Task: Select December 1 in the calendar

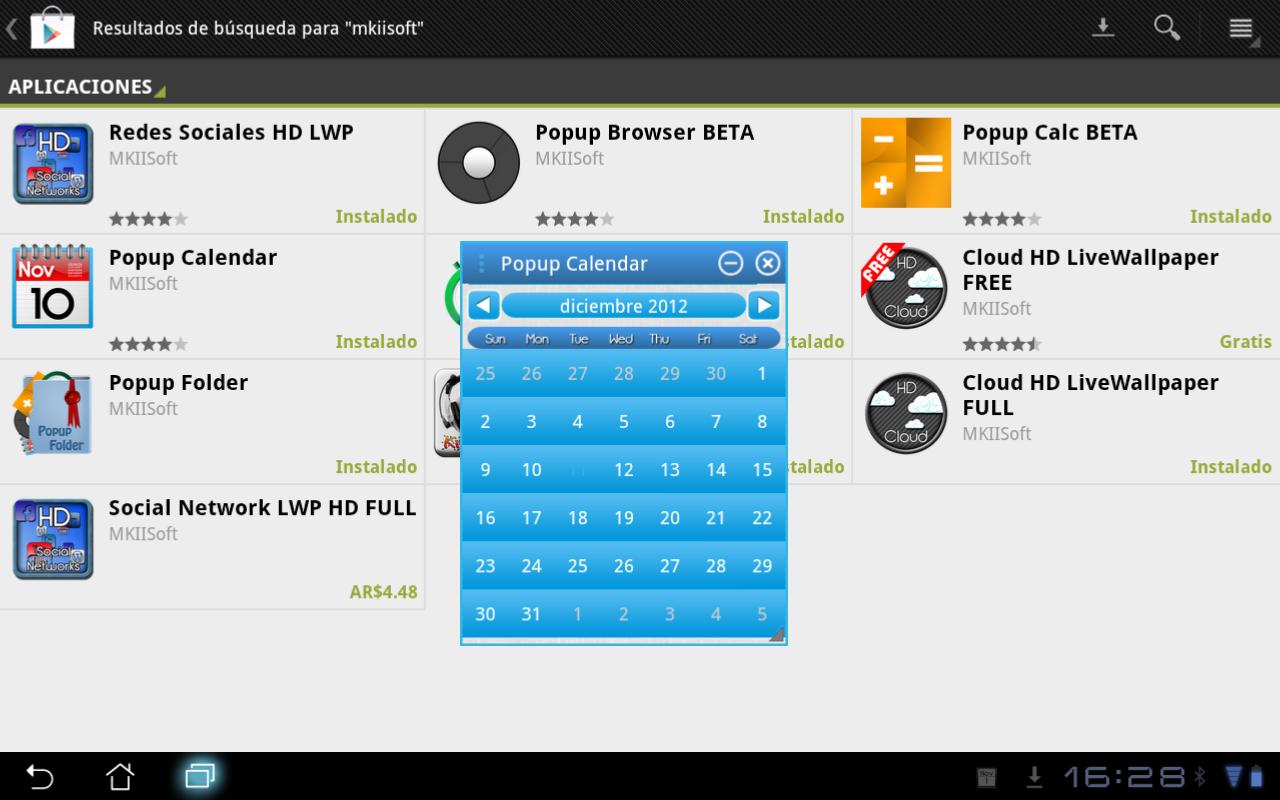Action: coord(762,373)
